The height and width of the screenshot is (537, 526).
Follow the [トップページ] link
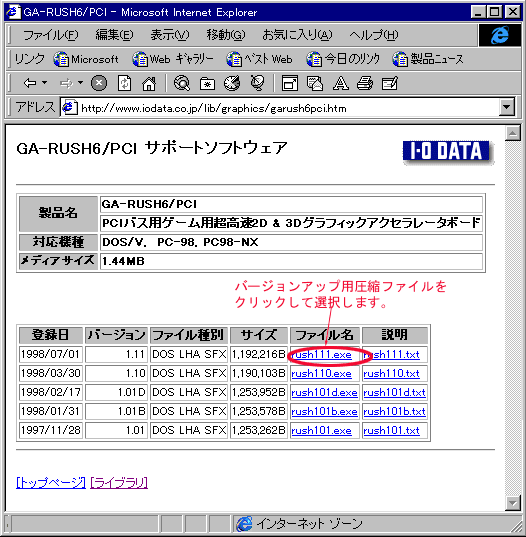pos(51,483)
